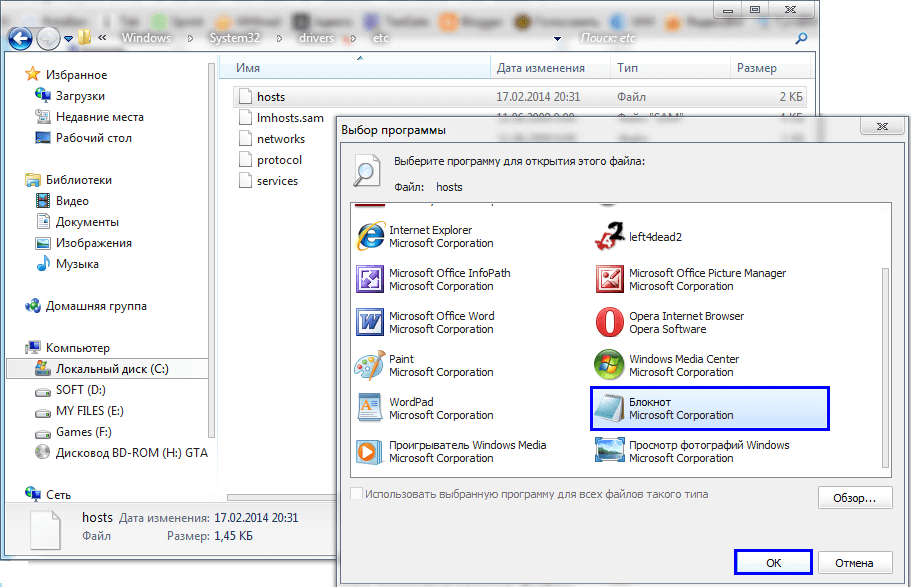Click the file list horizontal scrollbar
Image resolution: width=911 pixels, height=587 pixels.
282,497
